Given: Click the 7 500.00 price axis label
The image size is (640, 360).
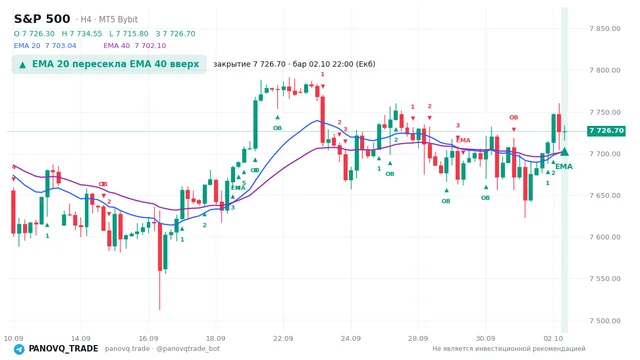Looking at the screenshot, I should tap(605, 321).
